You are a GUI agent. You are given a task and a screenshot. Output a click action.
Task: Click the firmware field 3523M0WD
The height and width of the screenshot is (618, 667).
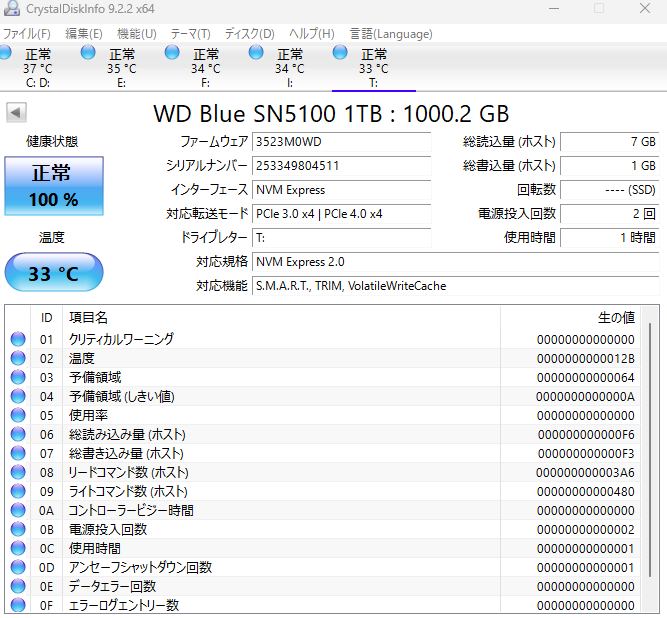(x=342, y=142)
